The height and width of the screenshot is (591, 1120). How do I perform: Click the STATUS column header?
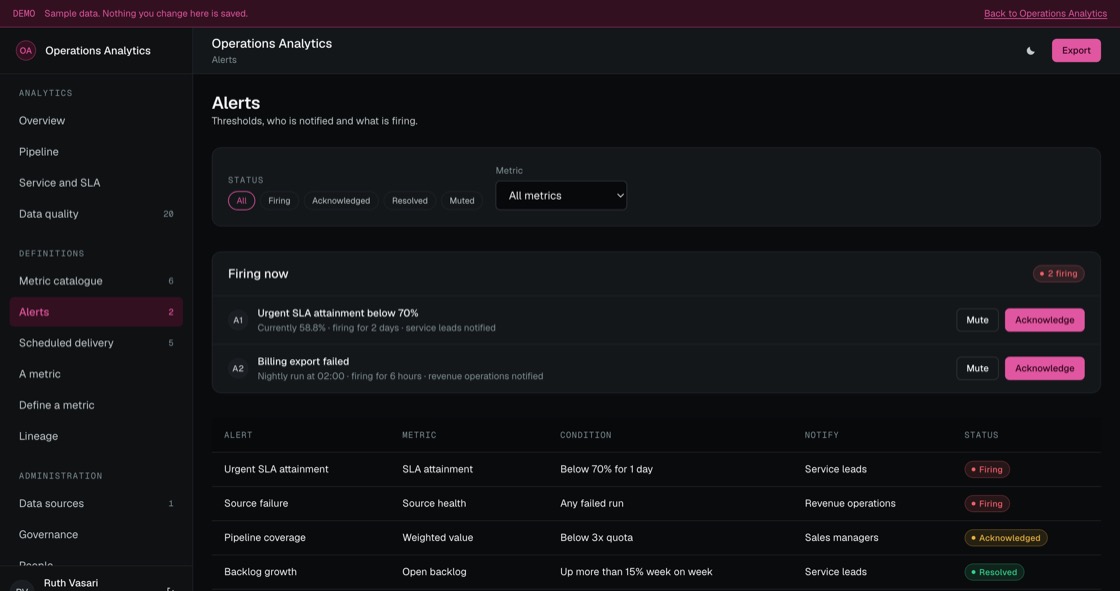981,435
